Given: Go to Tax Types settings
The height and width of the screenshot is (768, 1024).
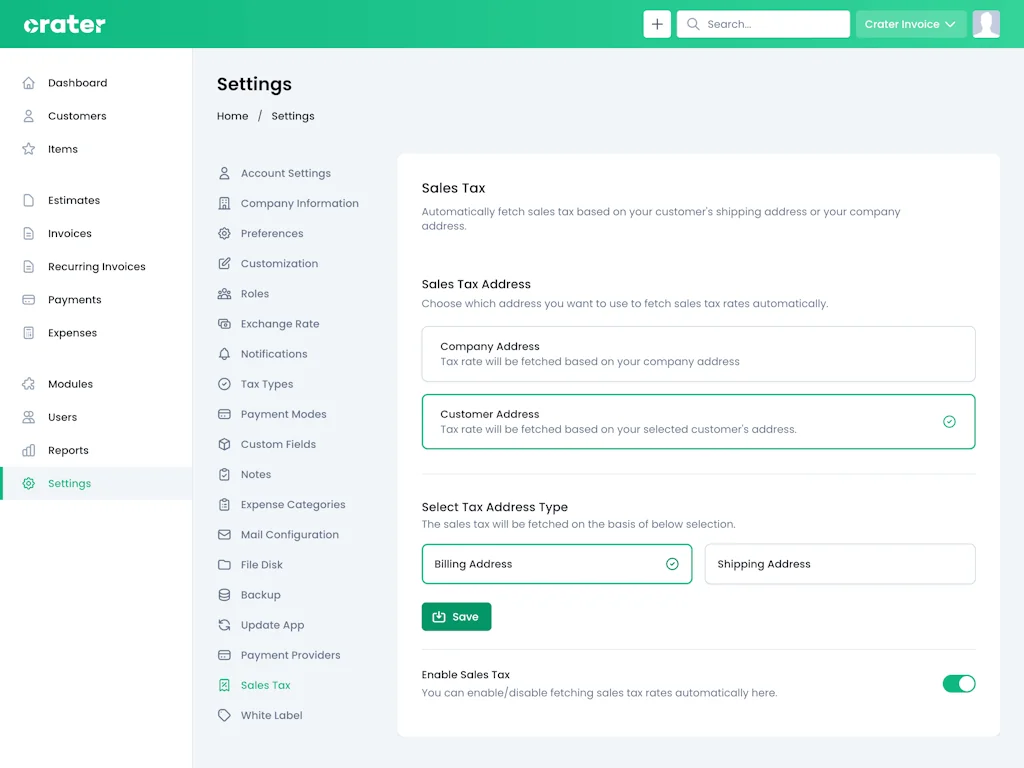Looking at the screenshot, I should tap(266, 384).
